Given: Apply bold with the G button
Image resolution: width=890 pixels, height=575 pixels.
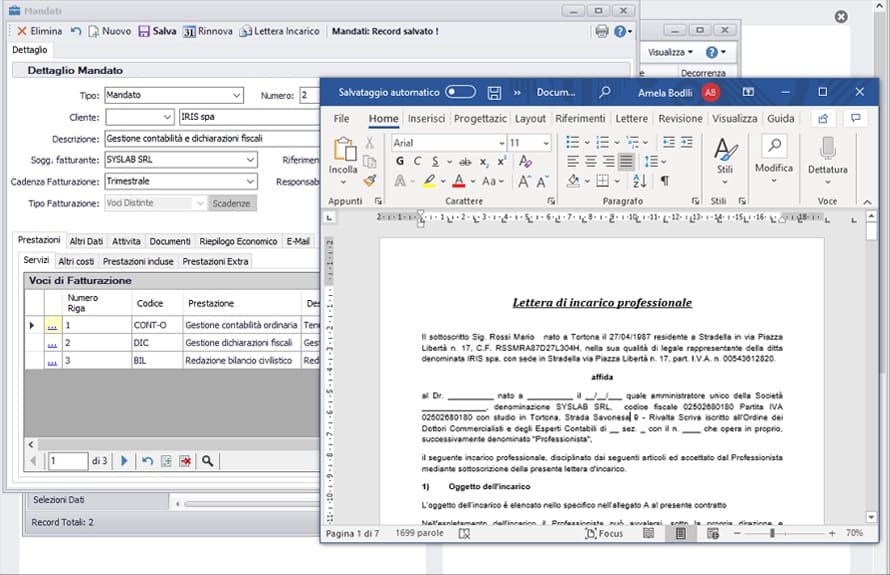Looking at the screenshot, I should point(400,162).
